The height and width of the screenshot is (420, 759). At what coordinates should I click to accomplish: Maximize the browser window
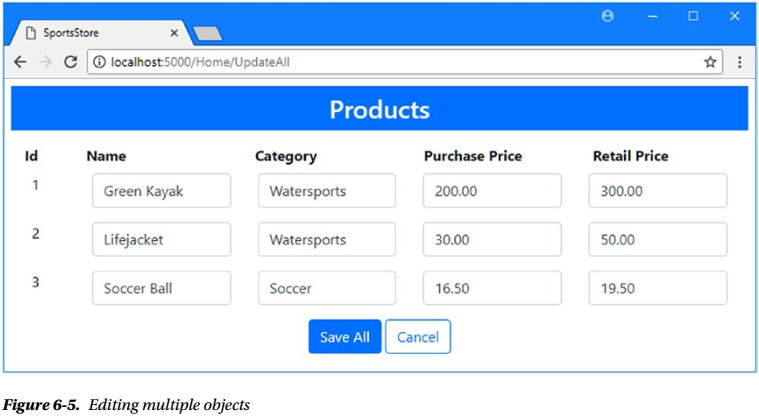(693, 16)
